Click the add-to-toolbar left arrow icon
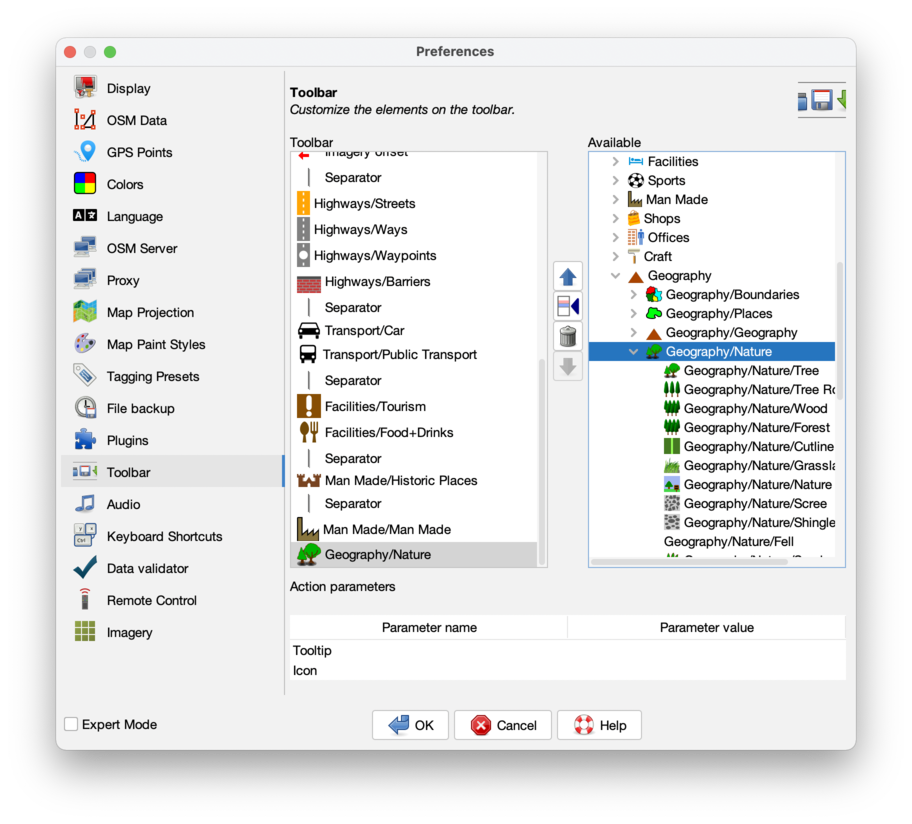 coord(568,306)
